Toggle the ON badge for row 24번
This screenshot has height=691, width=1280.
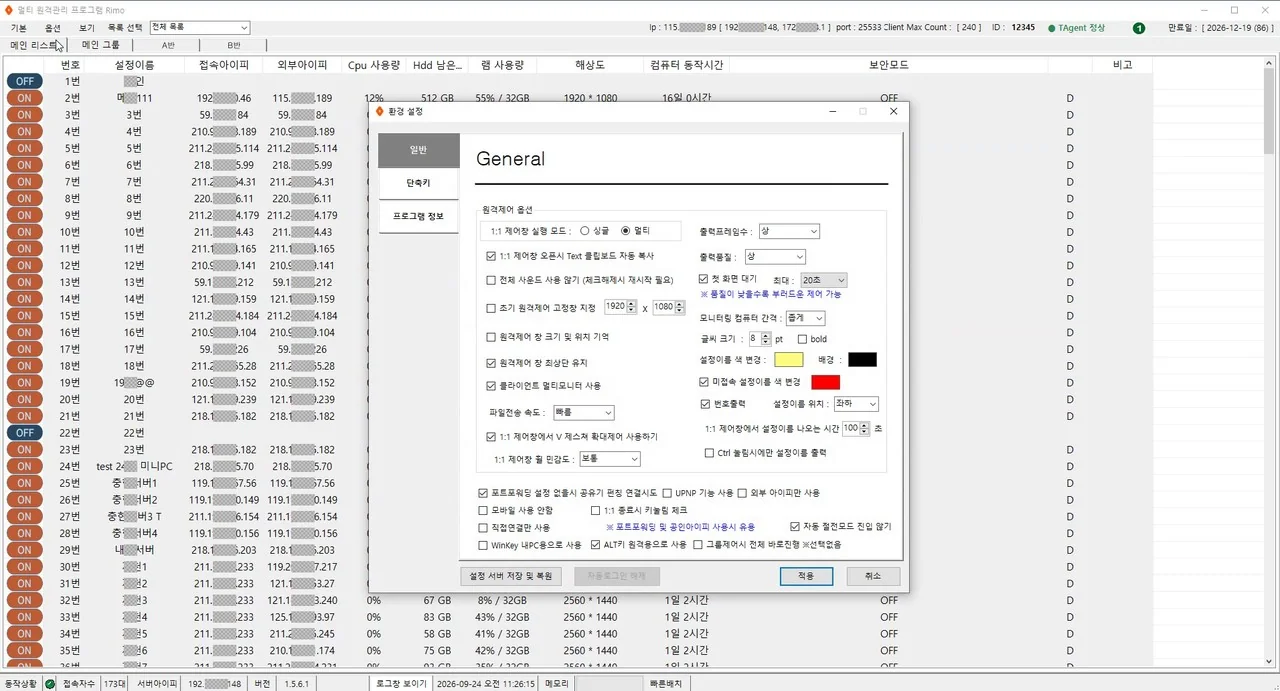tap(24, 466)
